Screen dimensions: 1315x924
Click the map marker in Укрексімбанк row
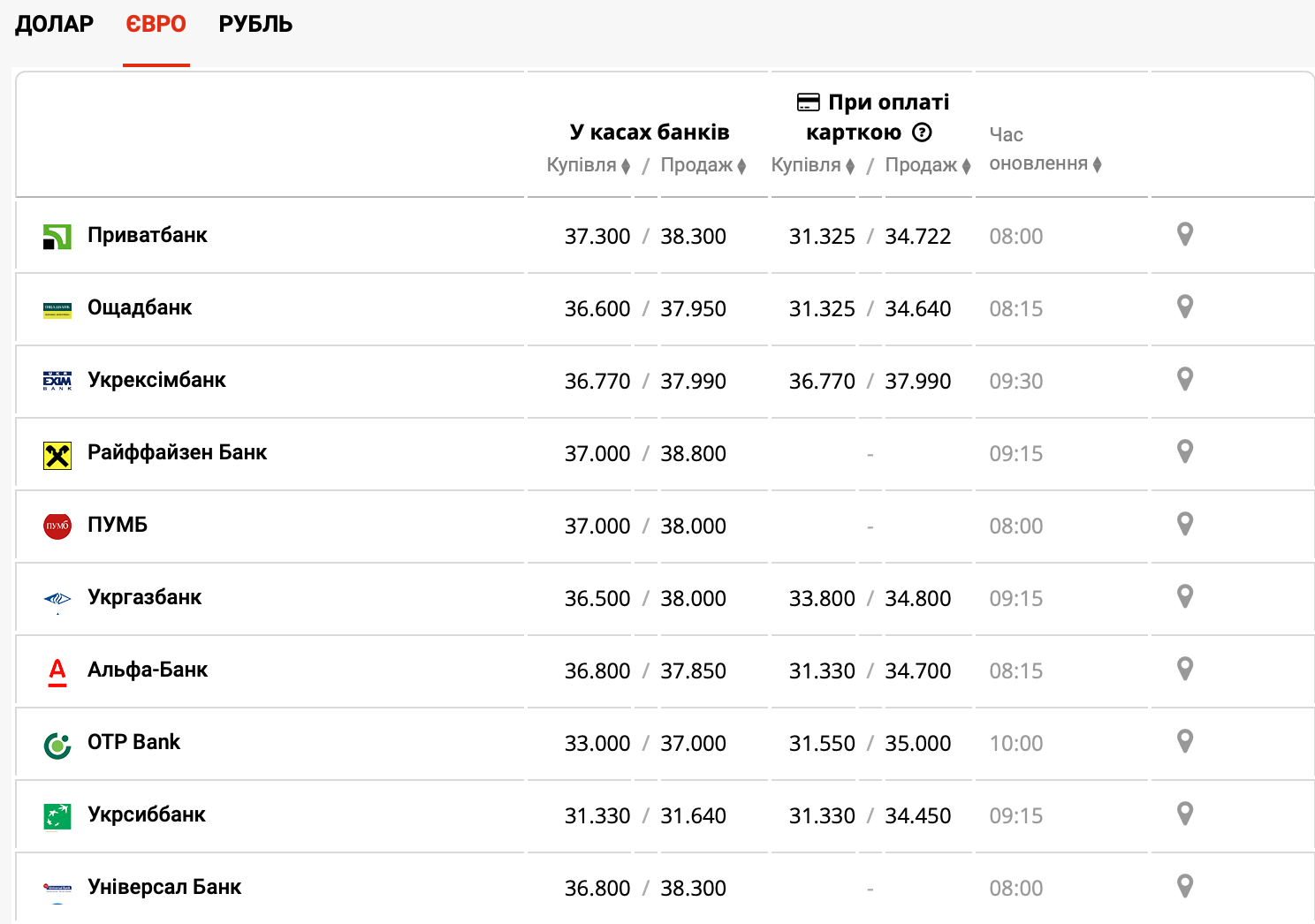(1185, 380)
